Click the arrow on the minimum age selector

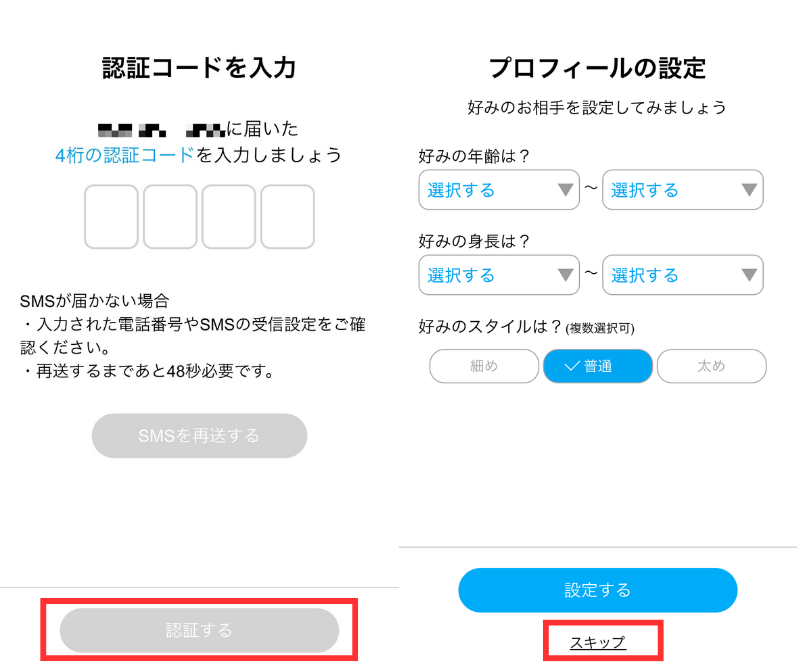point(566,190)
